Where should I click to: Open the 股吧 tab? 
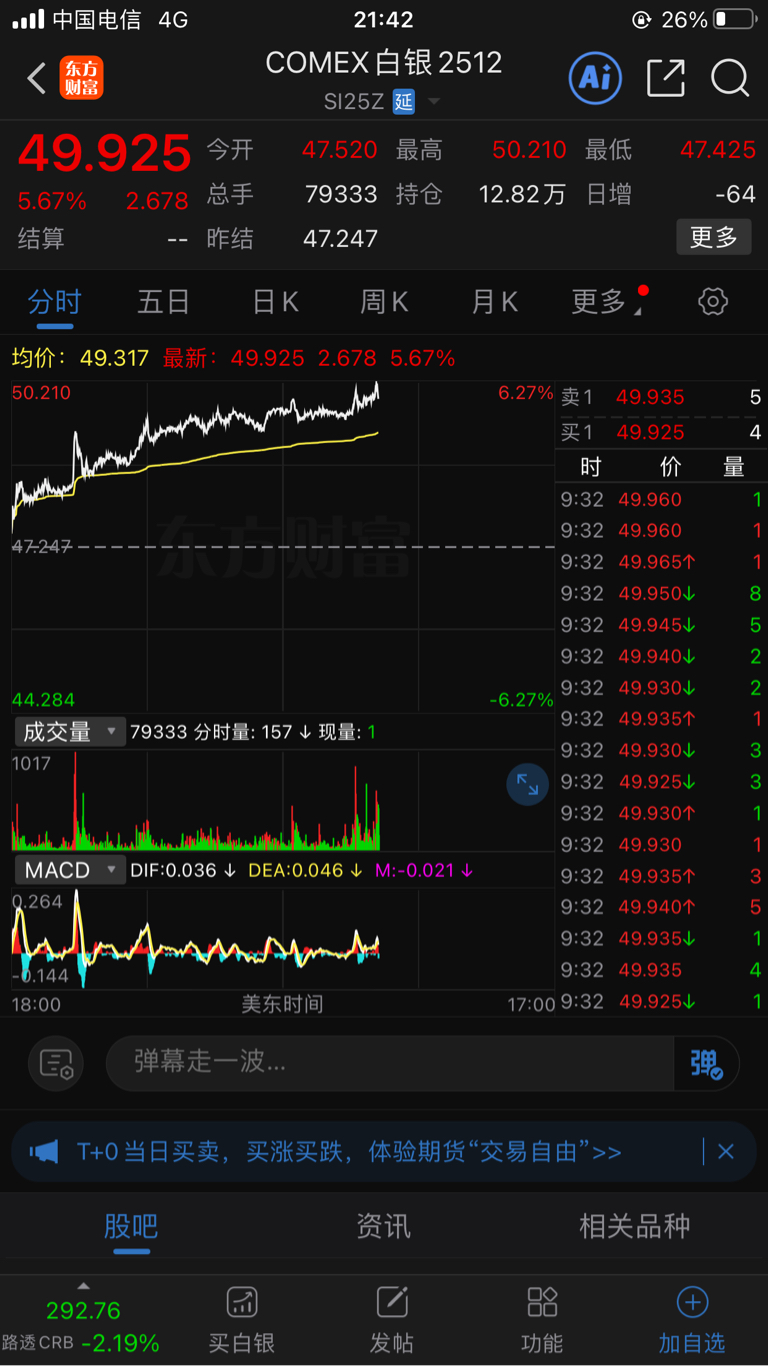click(131, 1226)
